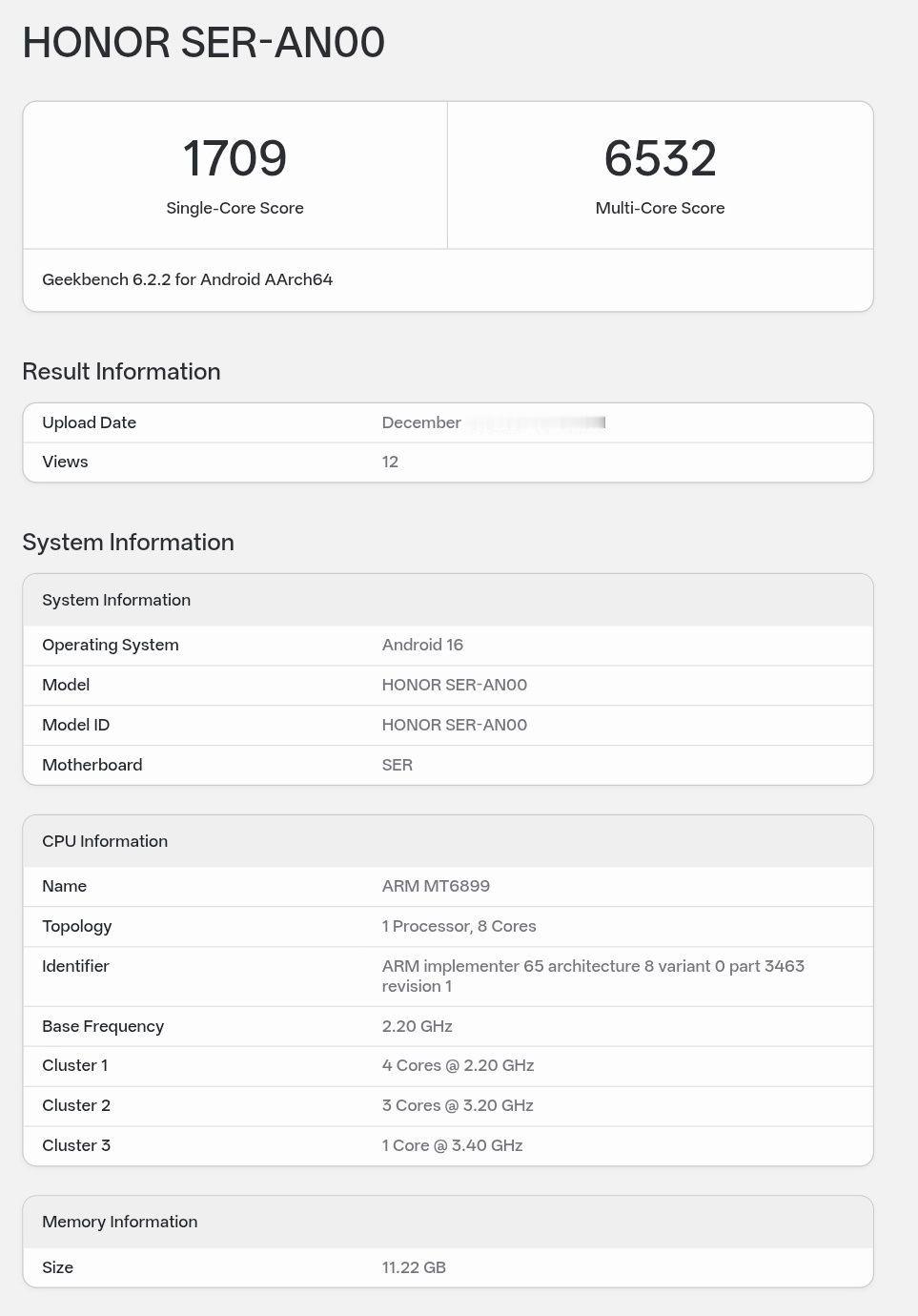Click the motherboard value SER

[398, 765]
